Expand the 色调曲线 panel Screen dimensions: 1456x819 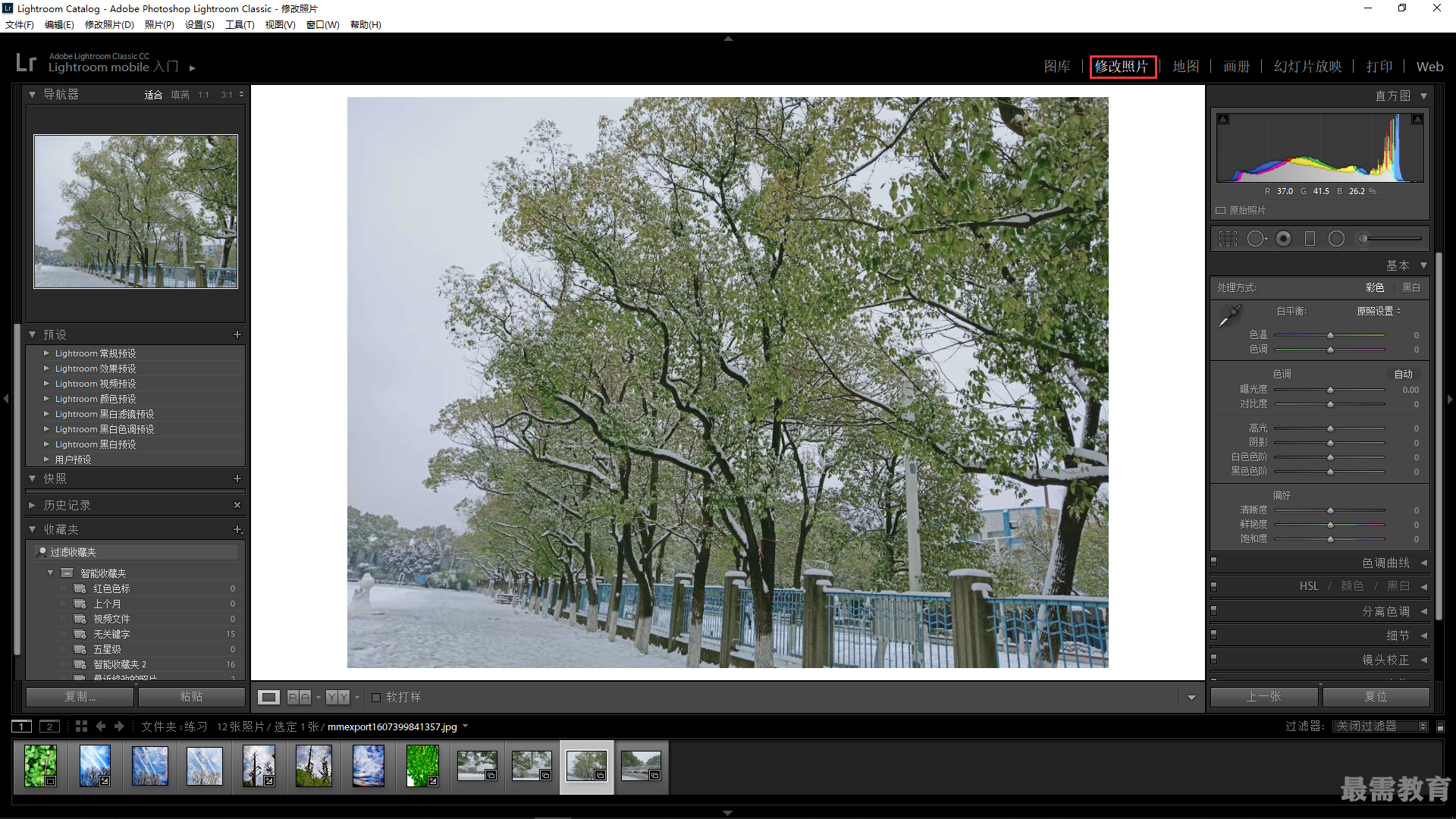tap(1423, 563)
